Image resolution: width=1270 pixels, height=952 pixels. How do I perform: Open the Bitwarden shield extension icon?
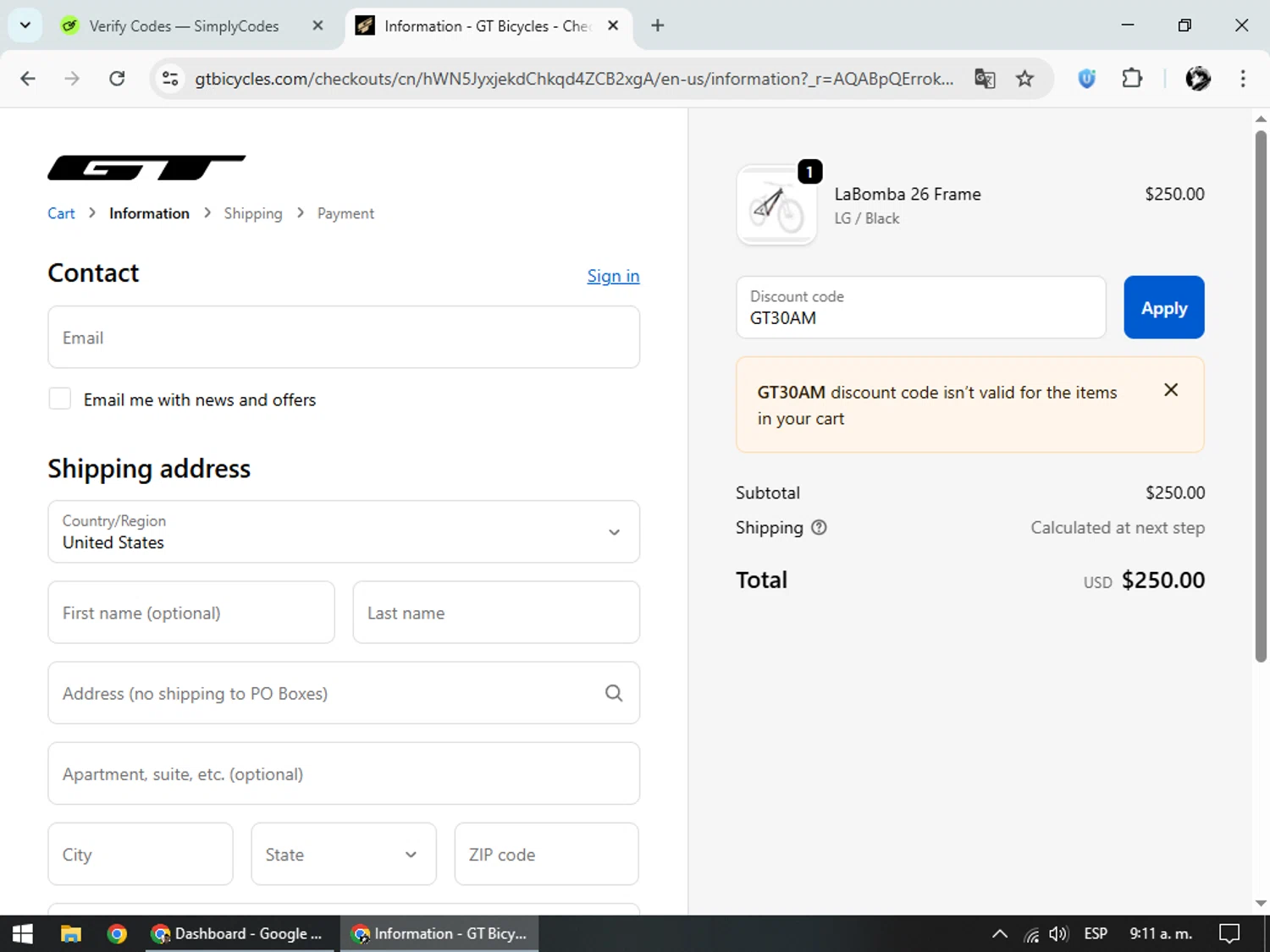coord(1086,79)
